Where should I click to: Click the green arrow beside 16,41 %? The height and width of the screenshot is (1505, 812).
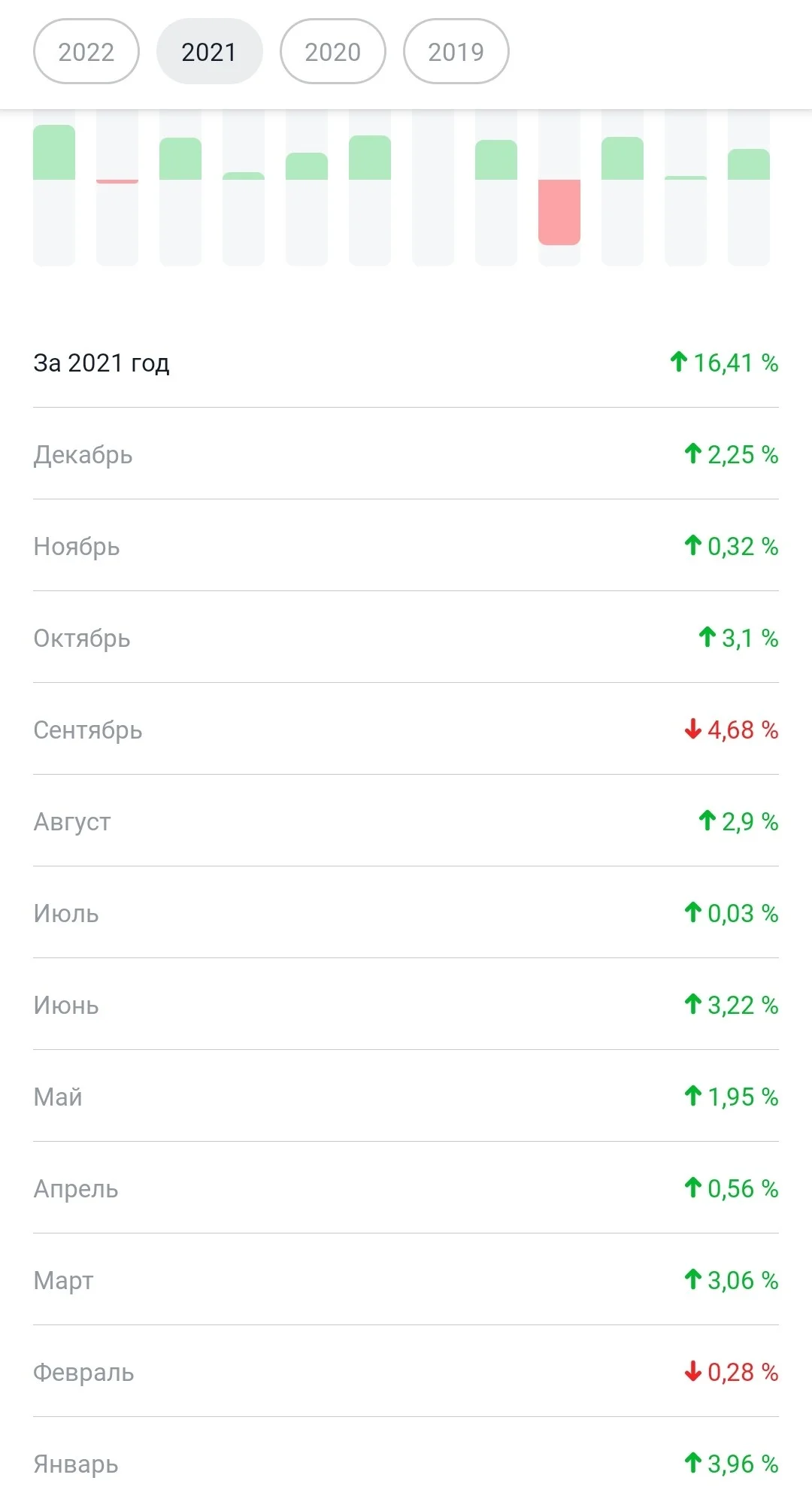(678, 362)
